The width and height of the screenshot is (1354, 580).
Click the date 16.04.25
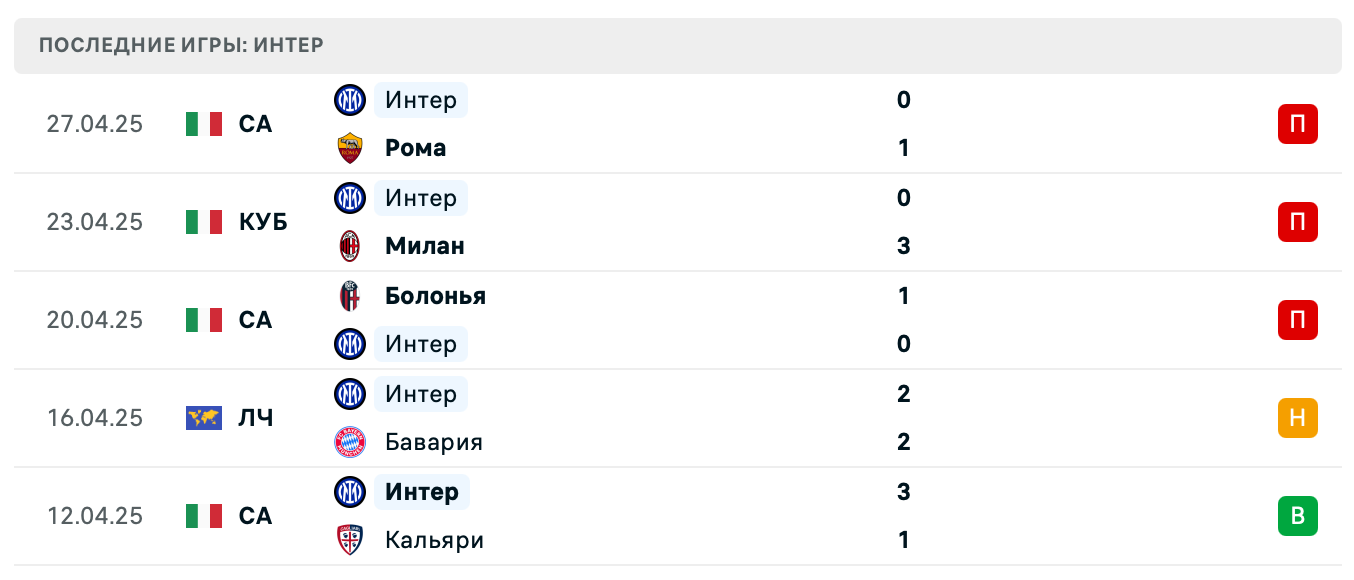point(95,418)
